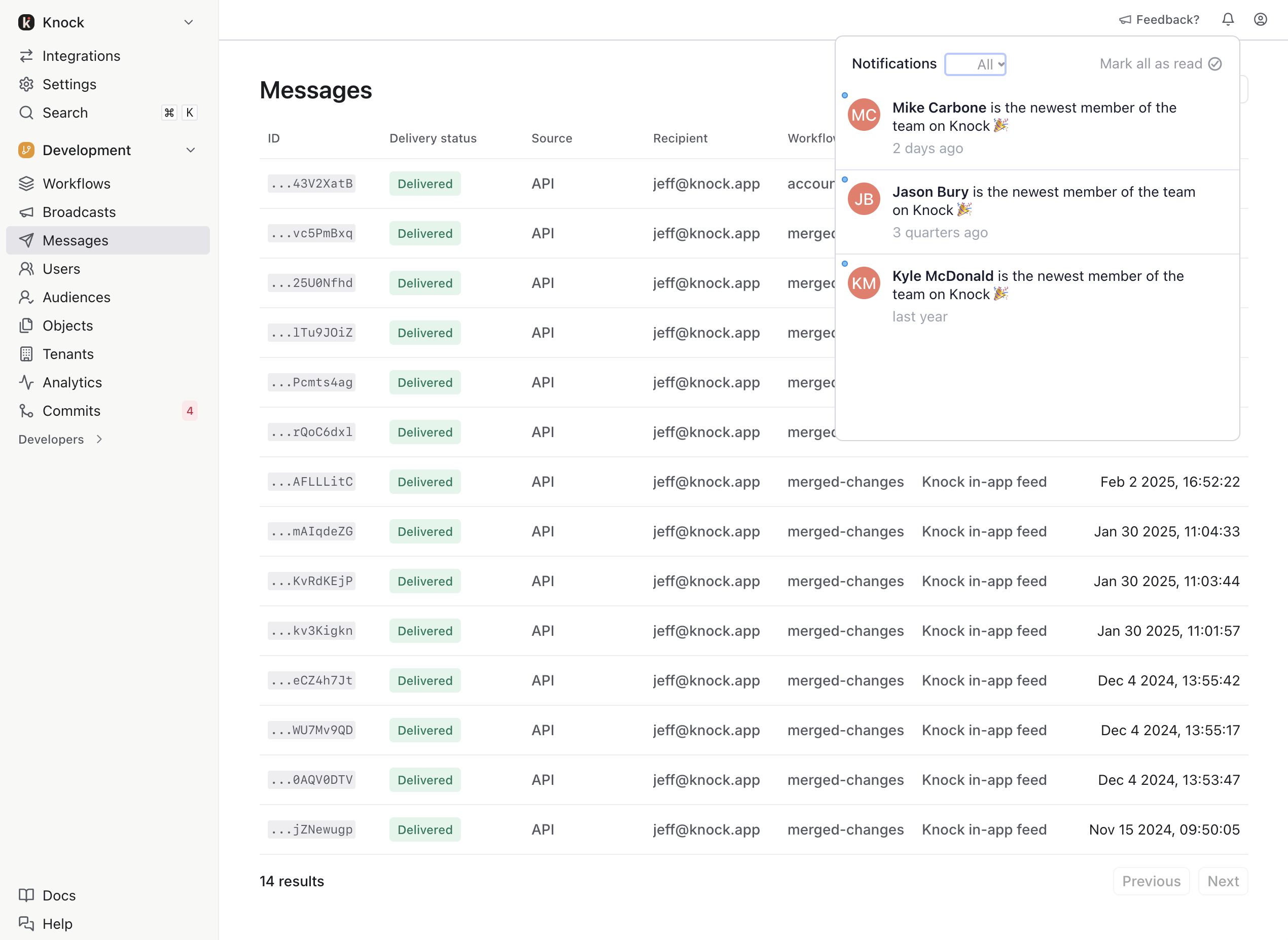1288x940 pixels.
Task: Open the Workflows section
Action: coord(76,183)
